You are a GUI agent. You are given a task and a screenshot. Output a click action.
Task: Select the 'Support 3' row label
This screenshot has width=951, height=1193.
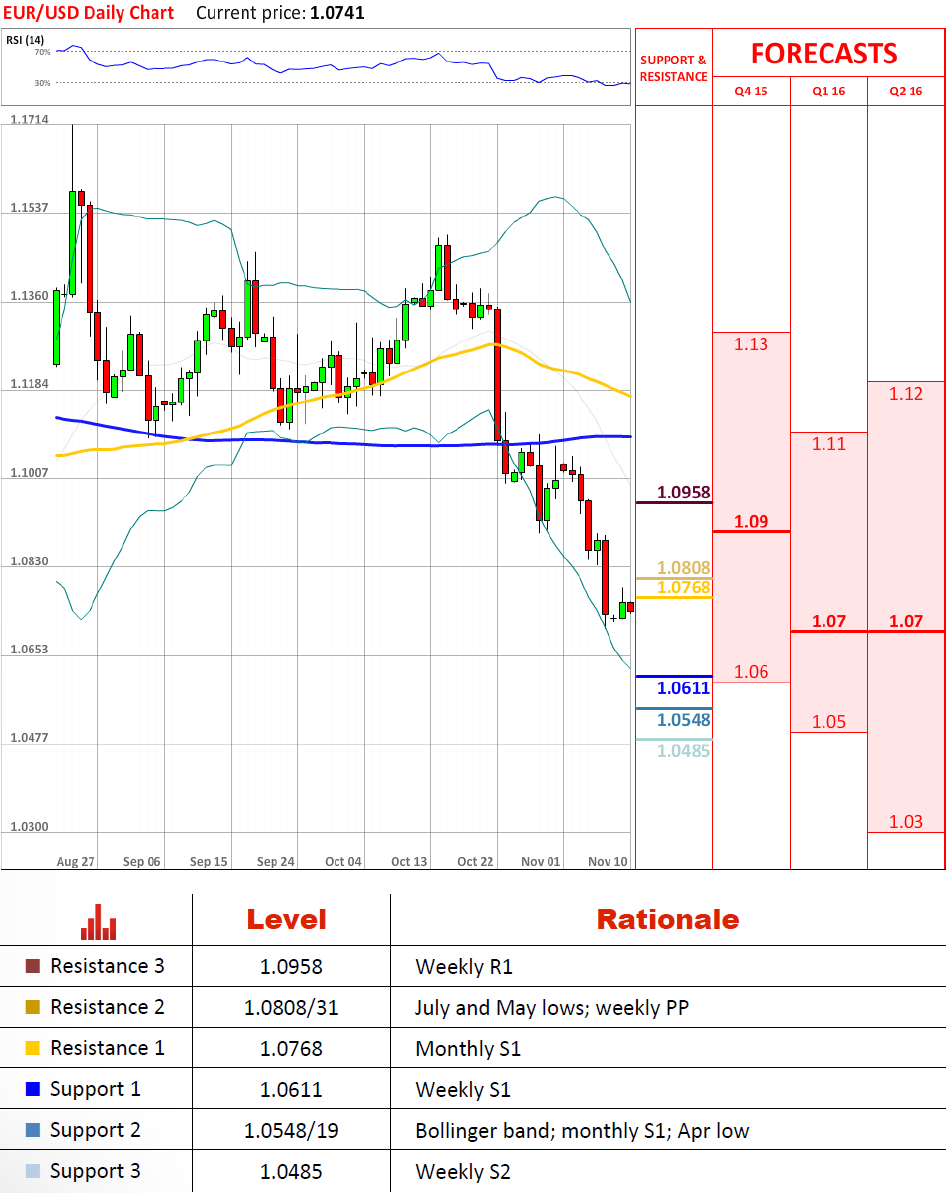95,1172
